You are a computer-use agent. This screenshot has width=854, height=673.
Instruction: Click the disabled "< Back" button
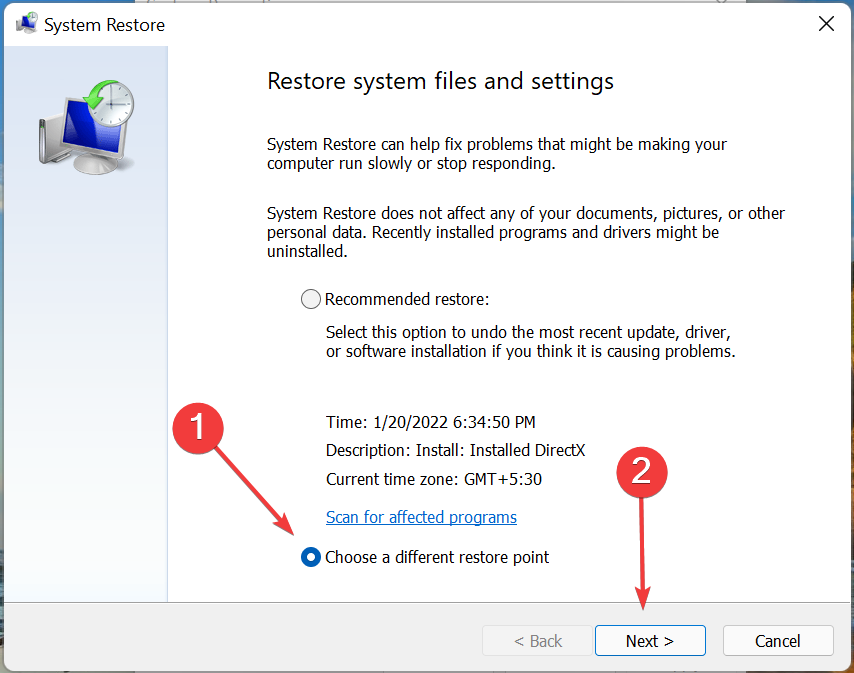(x=537, y=640)
